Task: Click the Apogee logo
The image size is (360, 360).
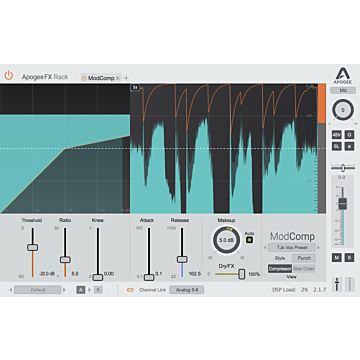Action: 342,76
